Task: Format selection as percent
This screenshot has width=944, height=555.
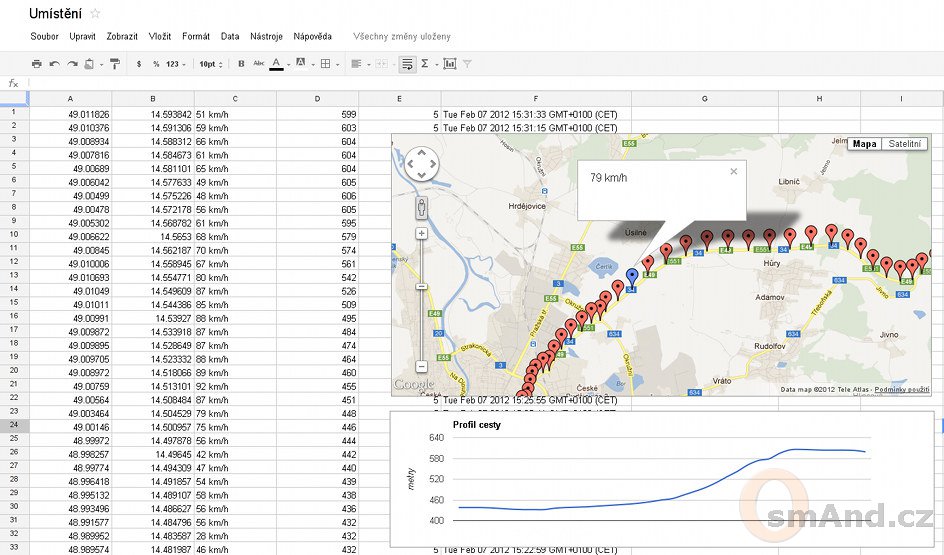Action: (x=156, y=64)
